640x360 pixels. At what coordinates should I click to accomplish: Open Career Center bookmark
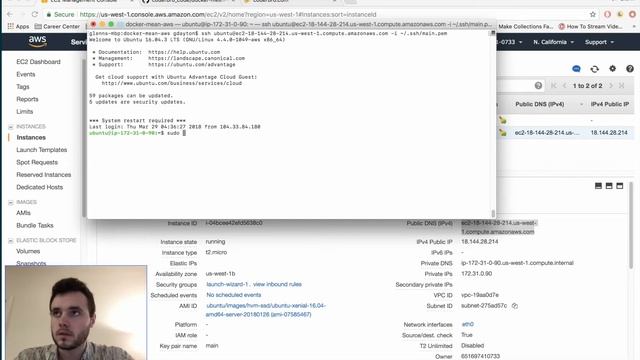point(57,26)
